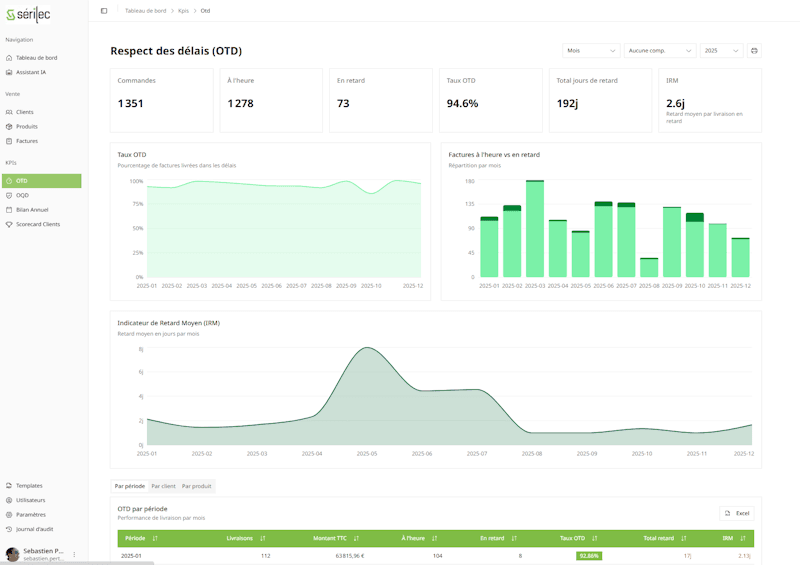Screen dimensions: 800x565
Task: Open Assistant IA from the sidebar
Action: (x=30, y=72)
